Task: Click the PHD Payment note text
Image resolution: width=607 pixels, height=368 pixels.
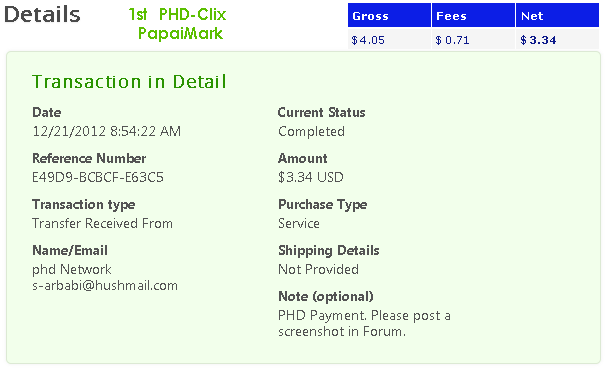Action: click(364, 323)
